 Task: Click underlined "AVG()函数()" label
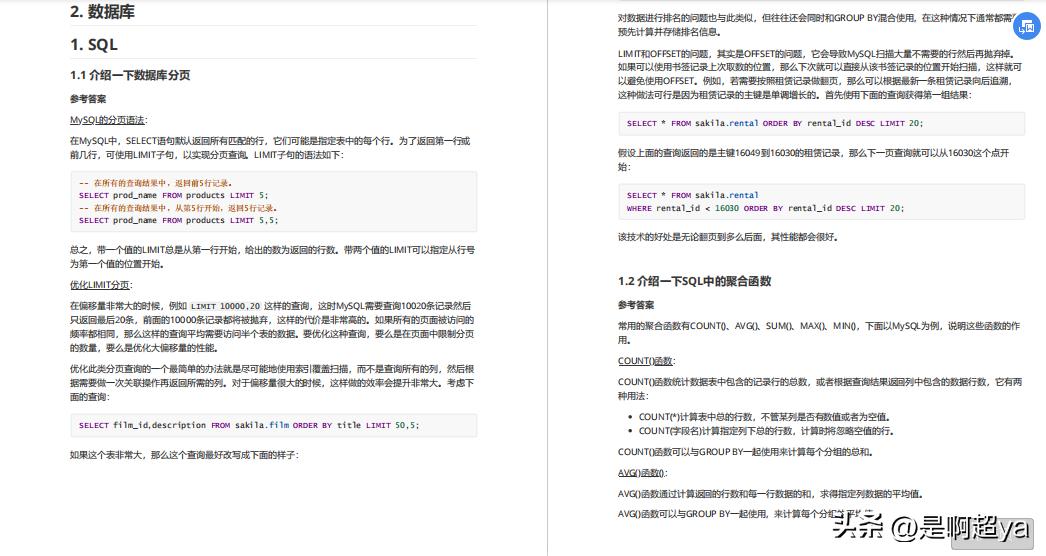[x=642, y=473]
